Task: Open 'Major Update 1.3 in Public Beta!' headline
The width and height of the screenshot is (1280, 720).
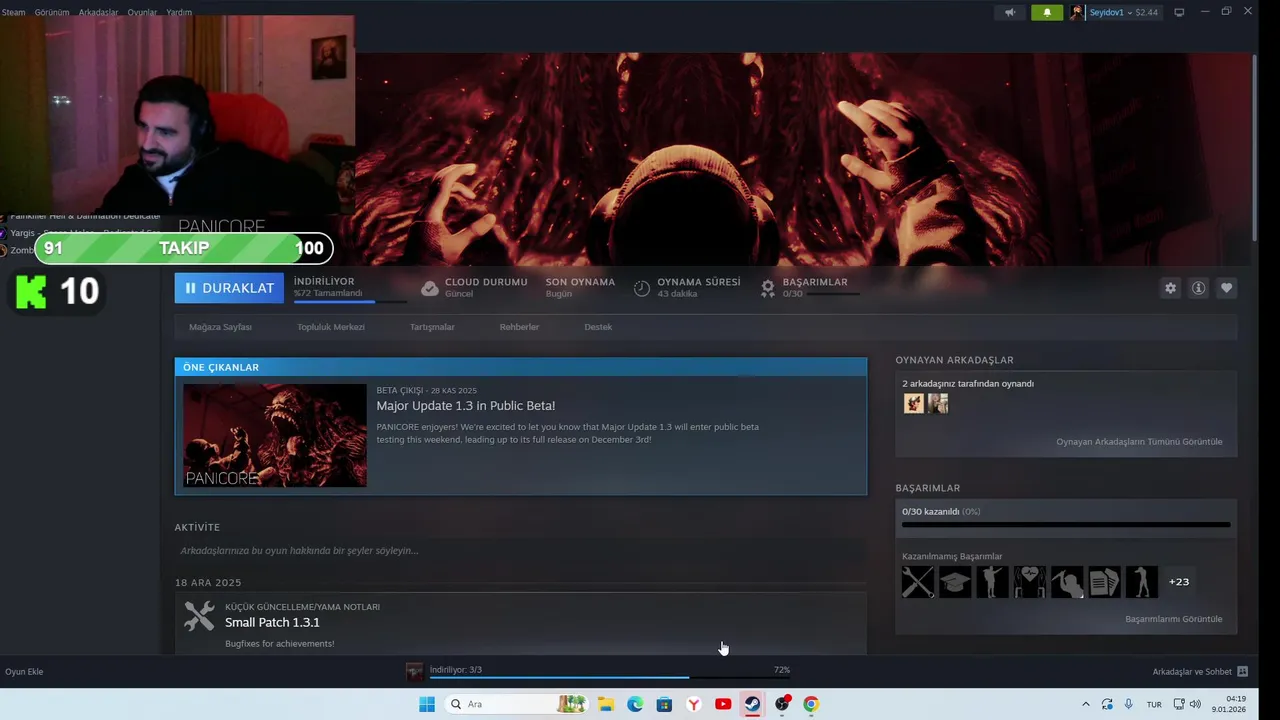Action: (x=465, y=406)
